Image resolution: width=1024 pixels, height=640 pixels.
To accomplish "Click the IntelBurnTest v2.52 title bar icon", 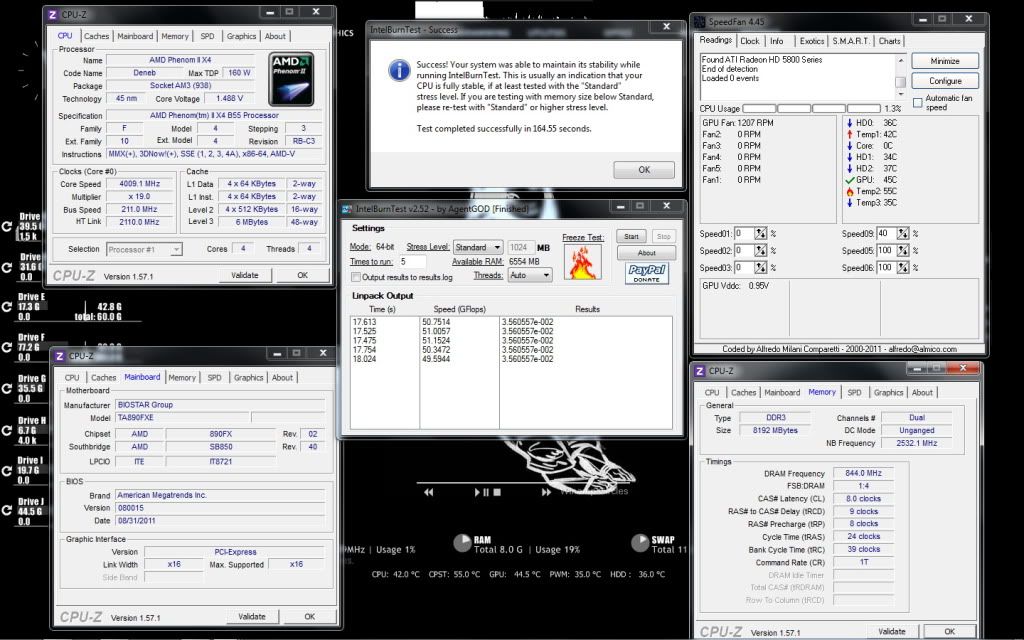I will tap(347, 209).
